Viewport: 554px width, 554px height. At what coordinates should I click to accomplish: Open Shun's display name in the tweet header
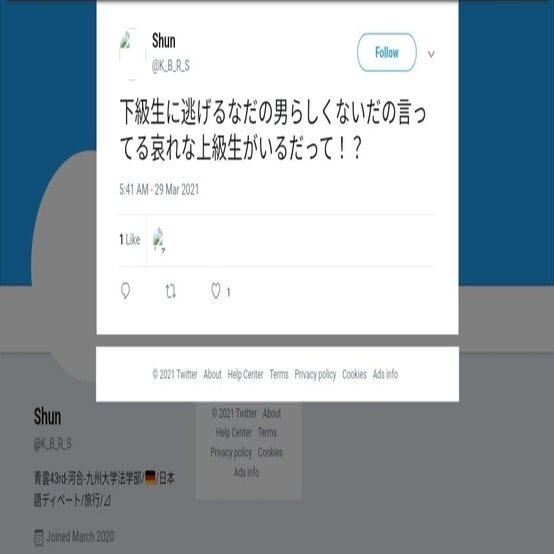tap(164, 41)
